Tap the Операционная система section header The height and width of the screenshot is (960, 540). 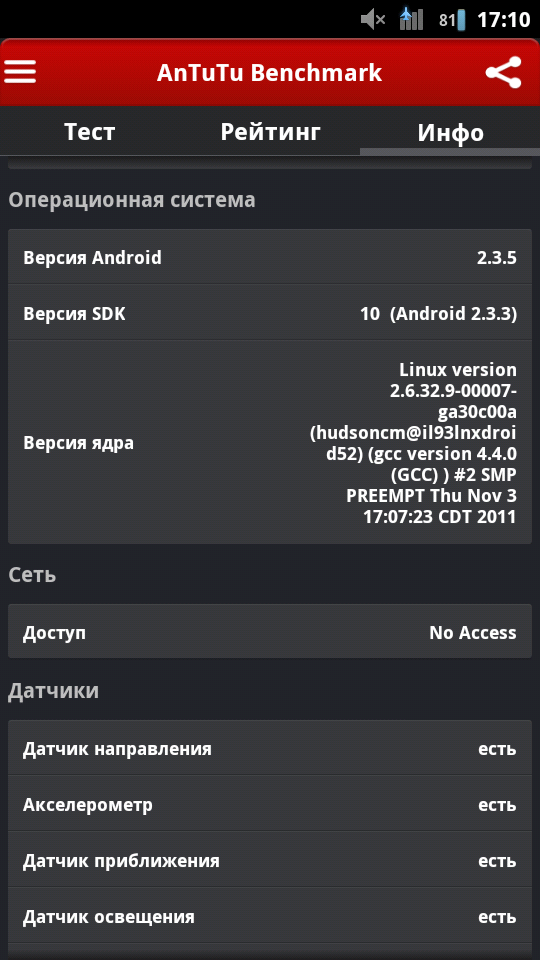pos(132,200)
